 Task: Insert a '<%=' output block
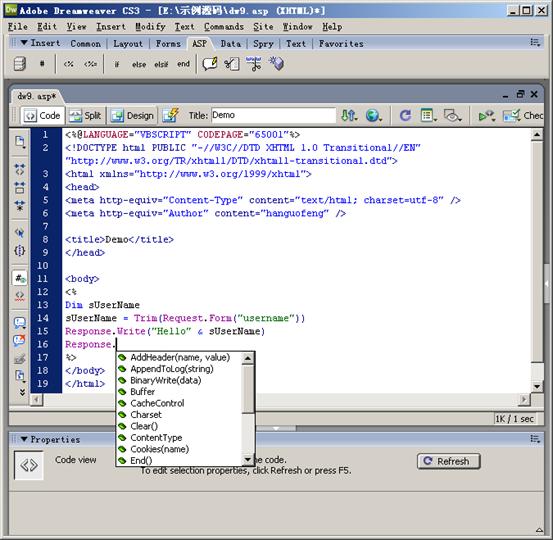coord(91,64)
